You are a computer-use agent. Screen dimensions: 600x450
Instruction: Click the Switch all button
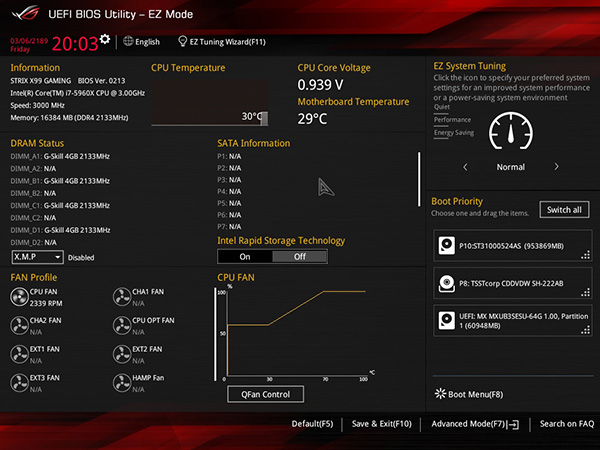click(x=564, y=210)
